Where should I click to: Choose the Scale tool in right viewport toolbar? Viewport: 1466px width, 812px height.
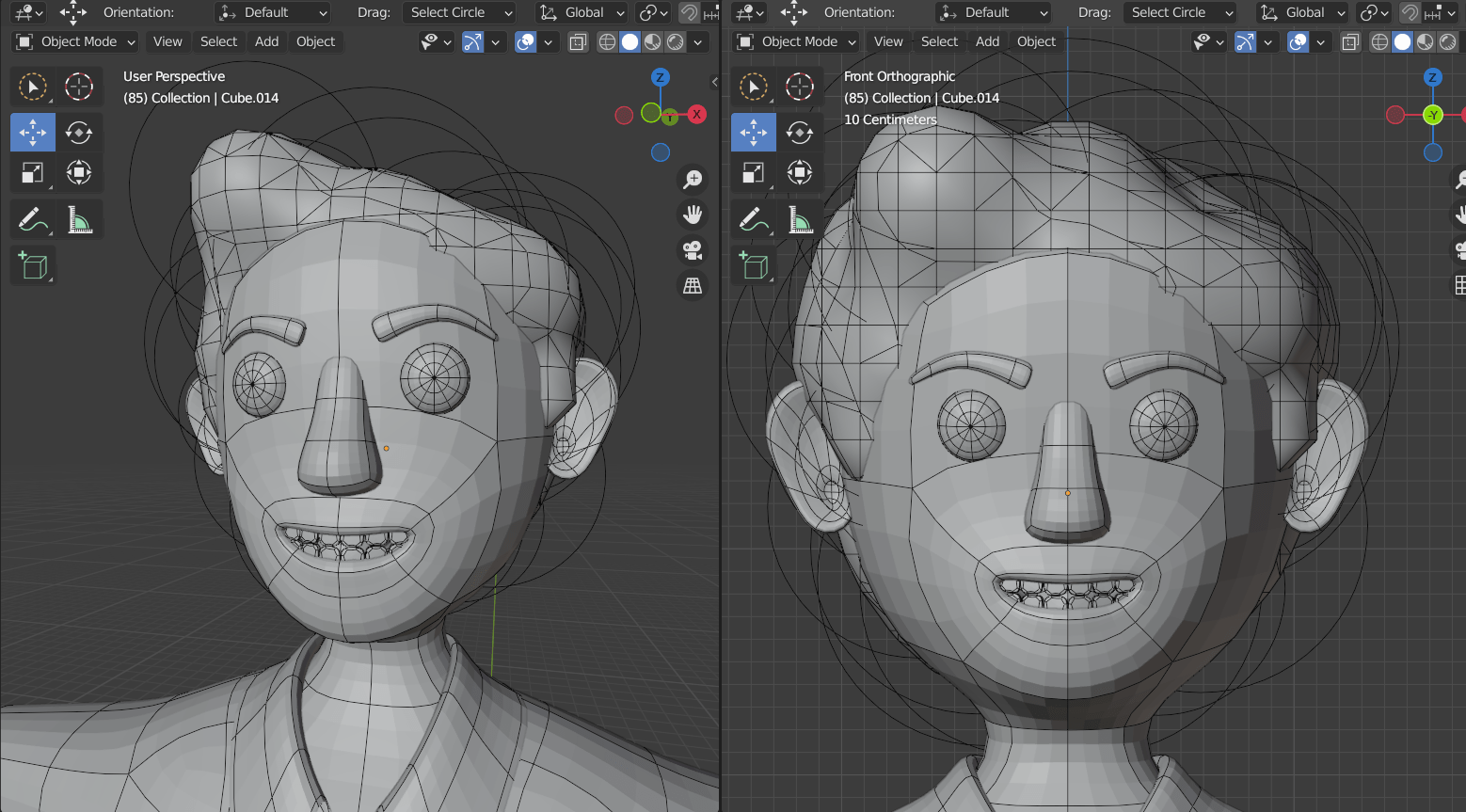point(753,173)
